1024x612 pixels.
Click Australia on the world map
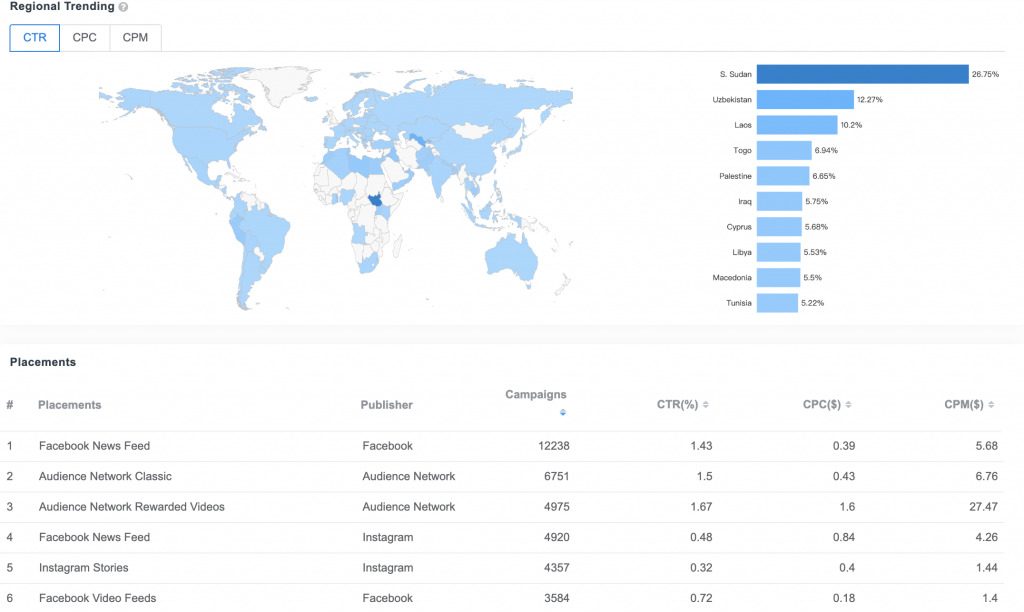point(511,257)
